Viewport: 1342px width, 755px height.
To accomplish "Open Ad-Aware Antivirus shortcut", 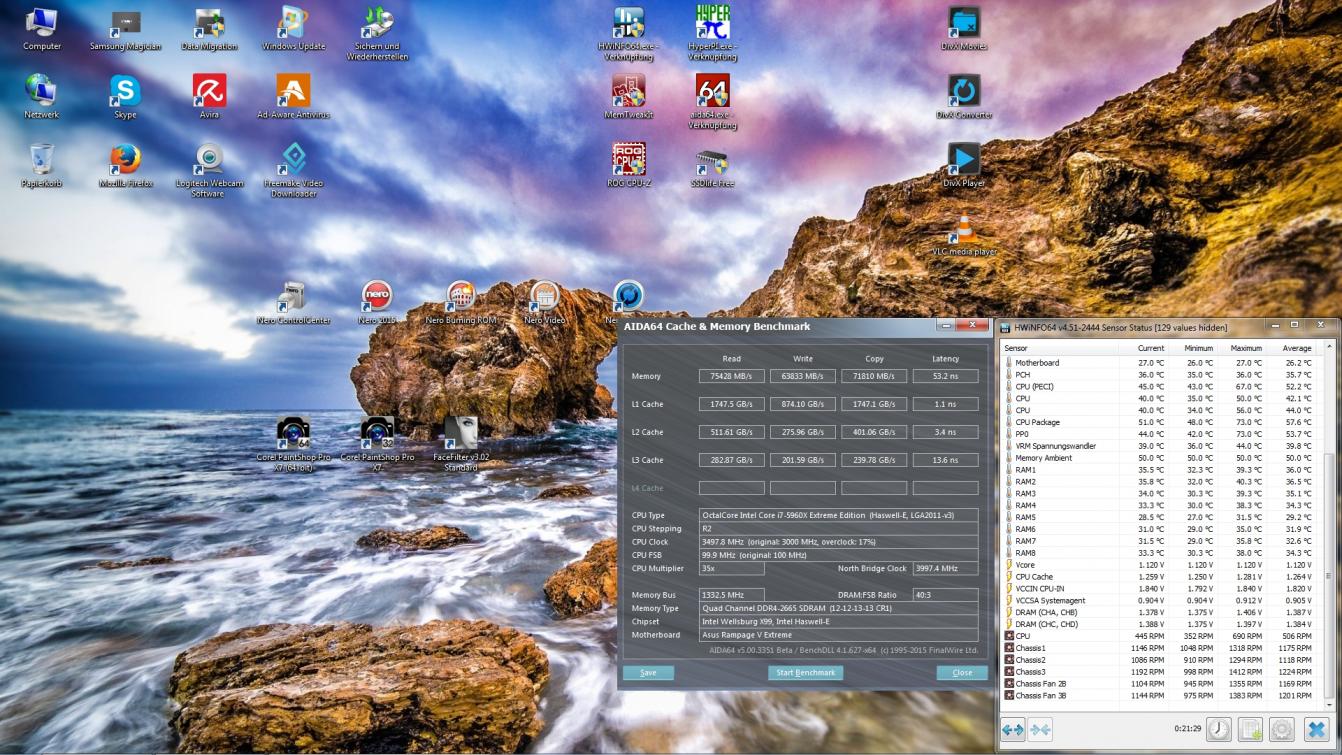I will [293, 96].
